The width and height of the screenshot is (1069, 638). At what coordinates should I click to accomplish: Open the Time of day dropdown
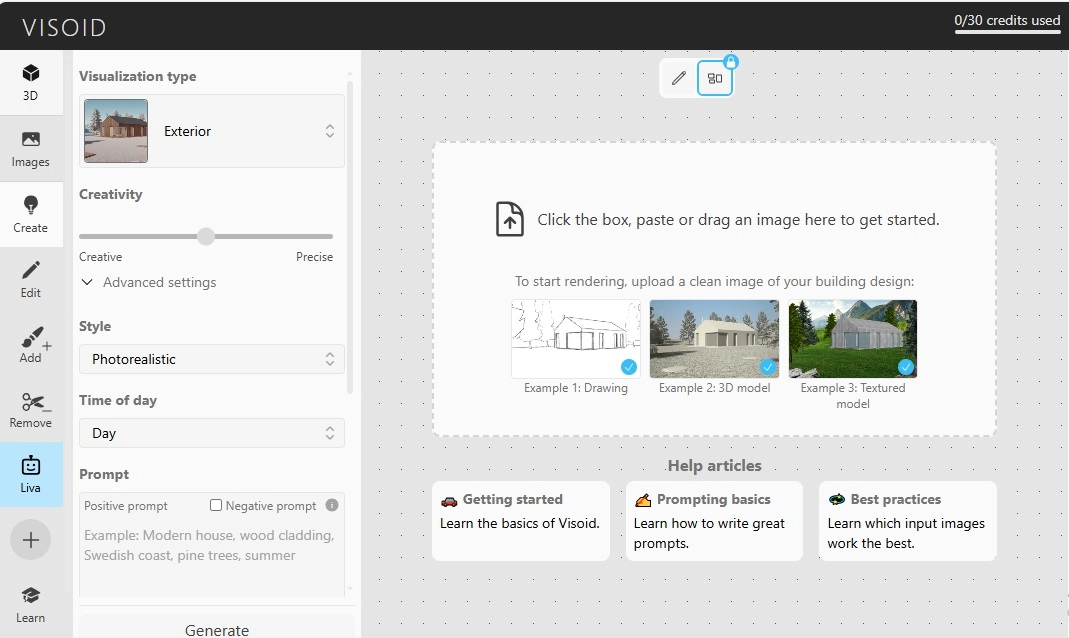(x=212, y=433)
